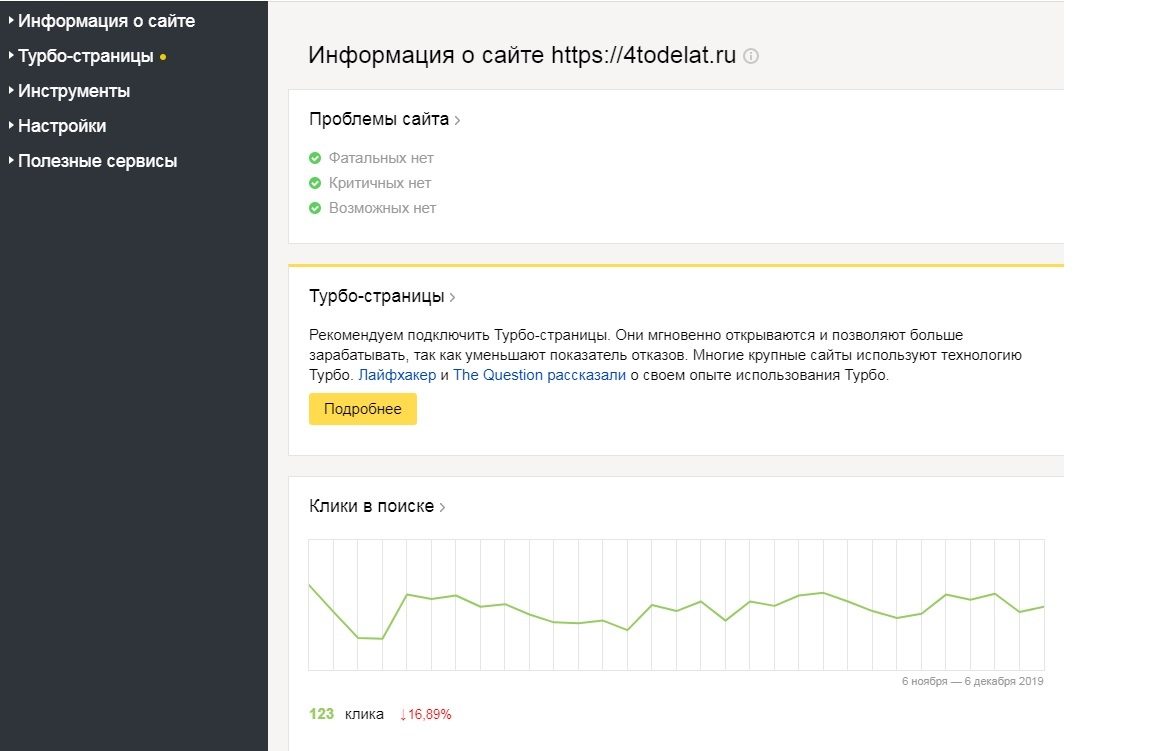Image resolution: width=1152 pixels, height=751 pixels.
Task: Click the info icon beside the site URL
Action: point(752,57)
